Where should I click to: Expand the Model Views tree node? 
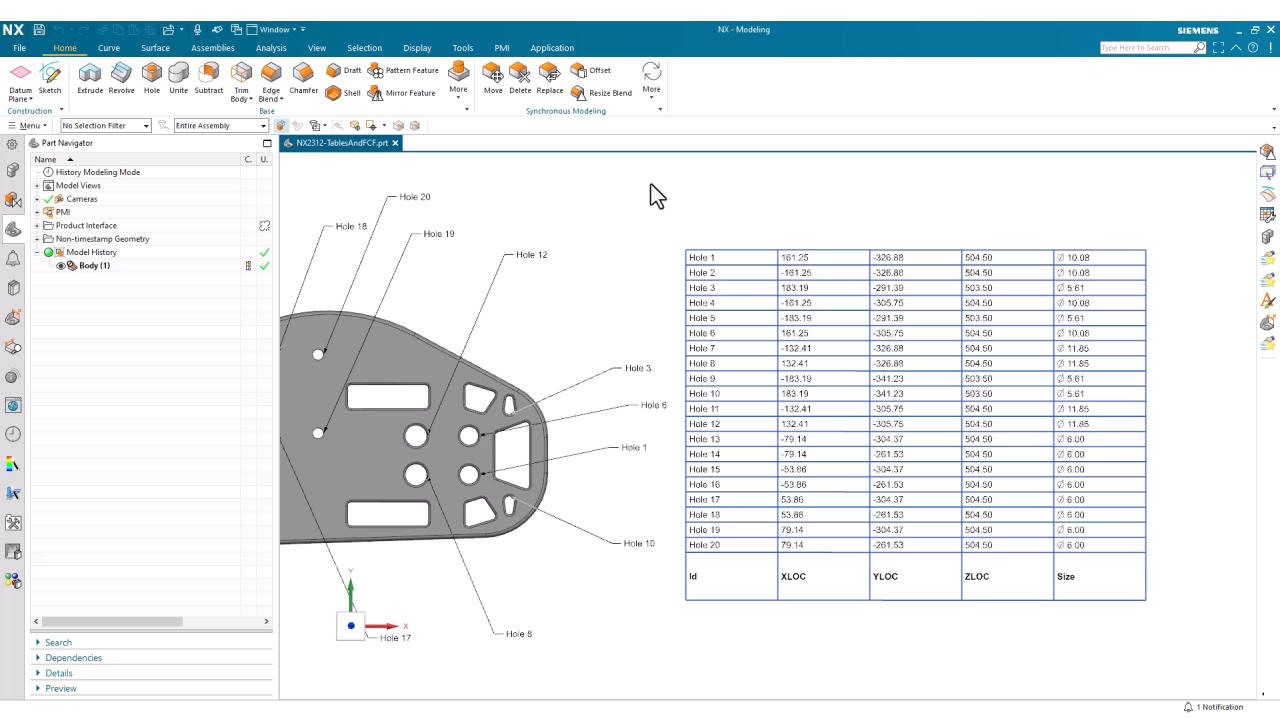pos(37,186)
